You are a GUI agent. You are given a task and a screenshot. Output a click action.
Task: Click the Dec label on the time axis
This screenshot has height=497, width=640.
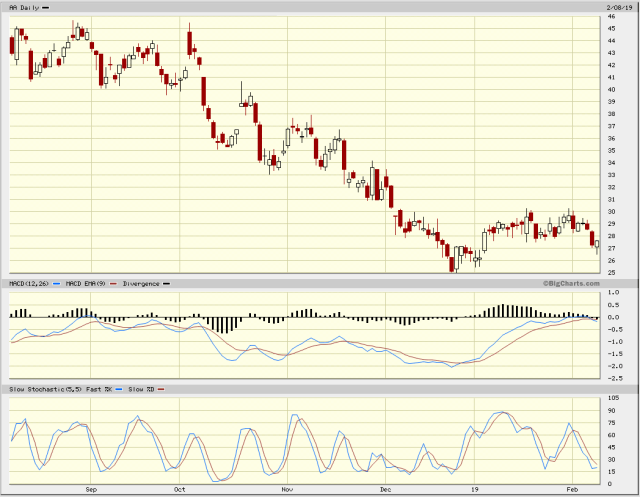click(385, 489)
